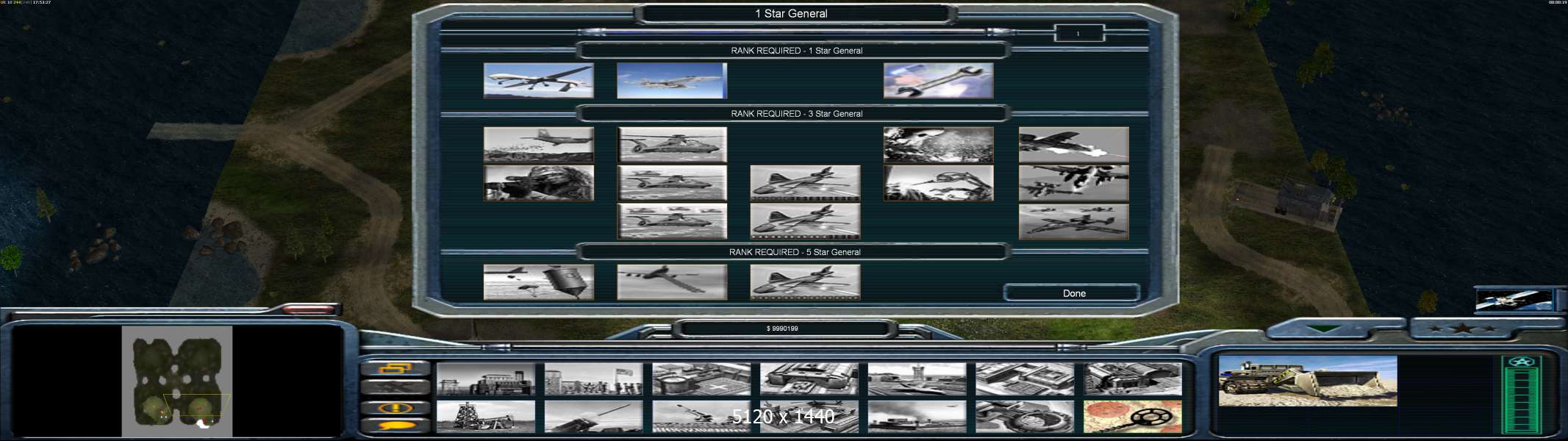Collapse control bar with green arrow
Screen dimensions: 1568x441
1322,329
